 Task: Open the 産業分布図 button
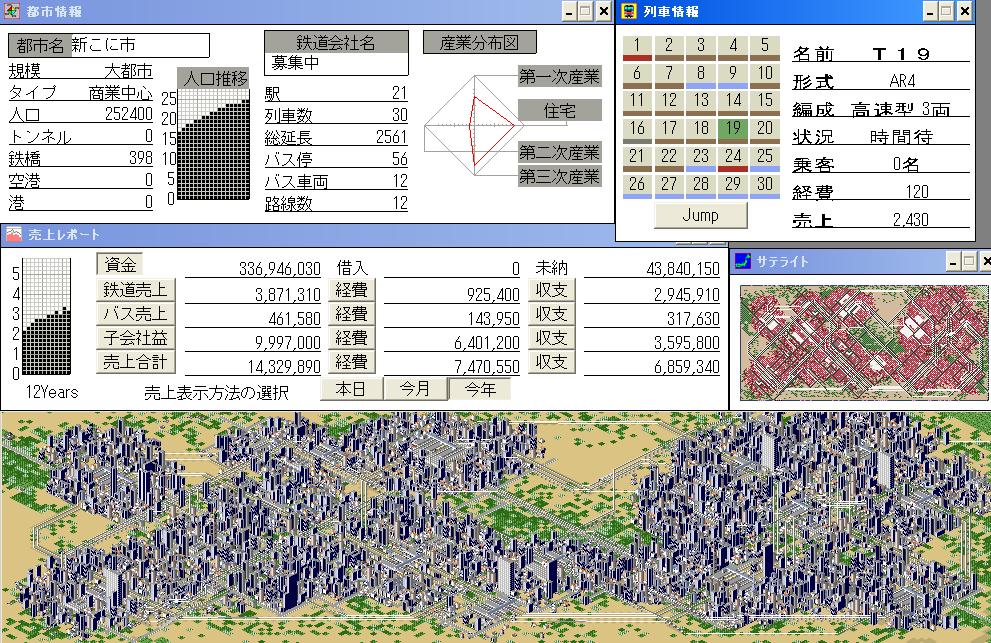pos(479,42)
